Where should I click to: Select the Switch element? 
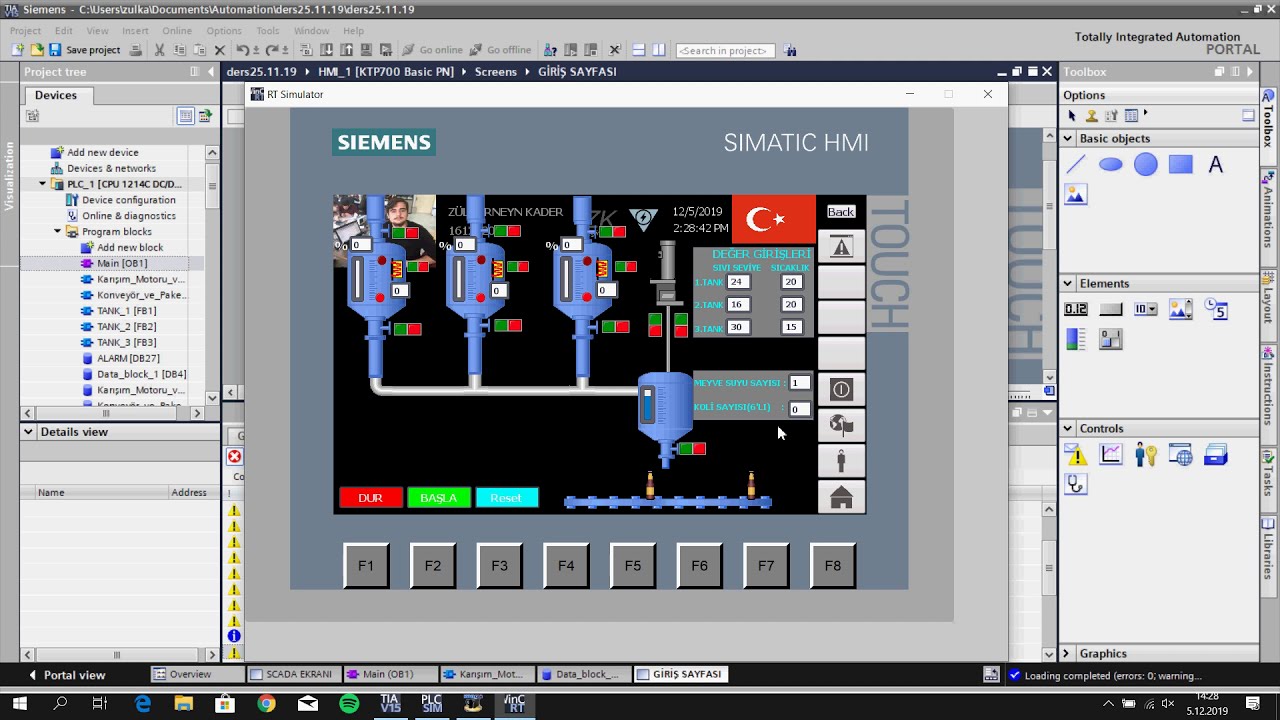[x=1111, y=340]
